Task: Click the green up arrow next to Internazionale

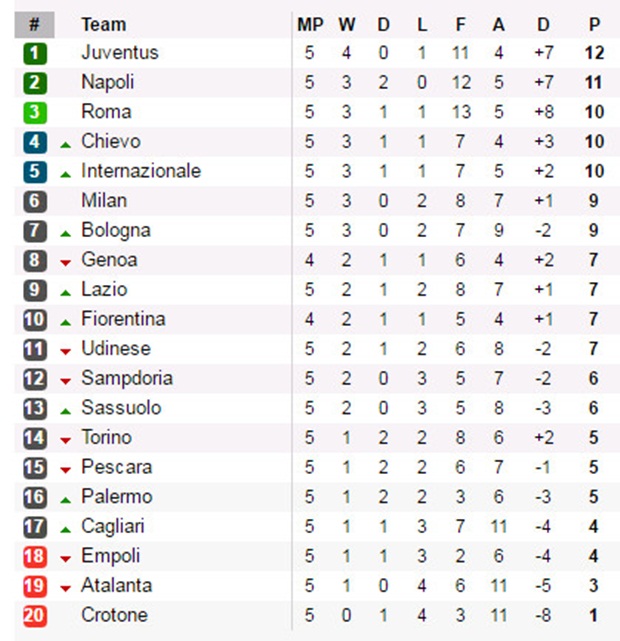Action: click(65, 175)
